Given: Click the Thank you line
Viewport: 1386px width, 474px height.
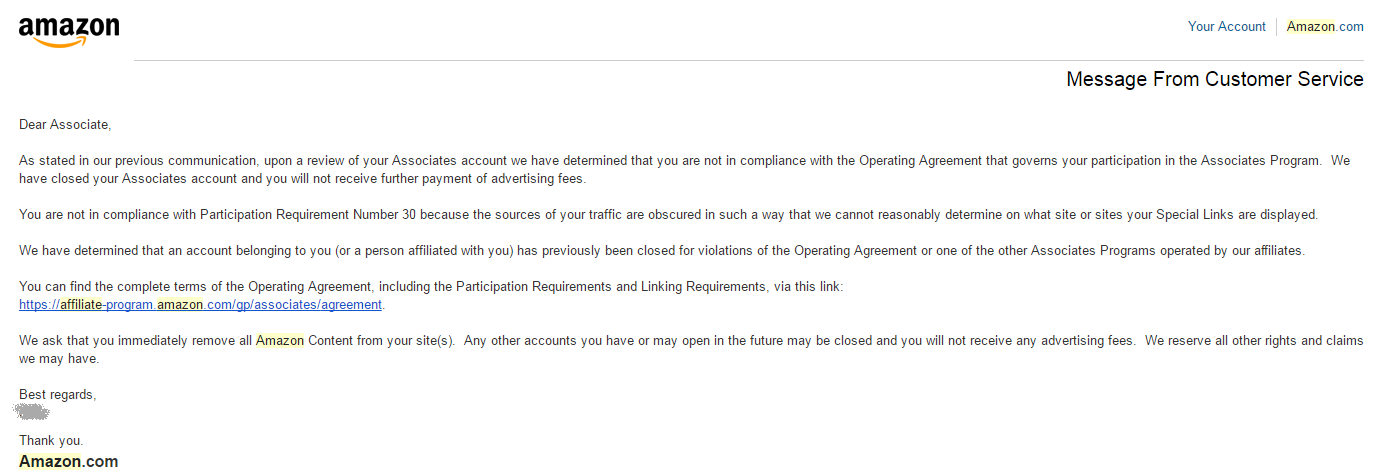Looking at the screenshot, I should 51,441.
